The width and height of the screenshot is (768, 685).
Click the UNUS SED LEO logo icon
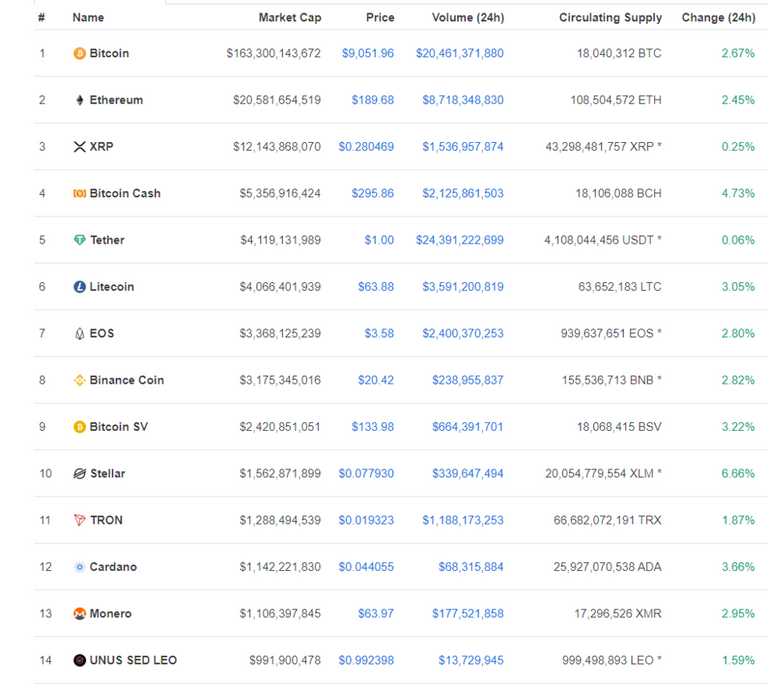(79, 661)
